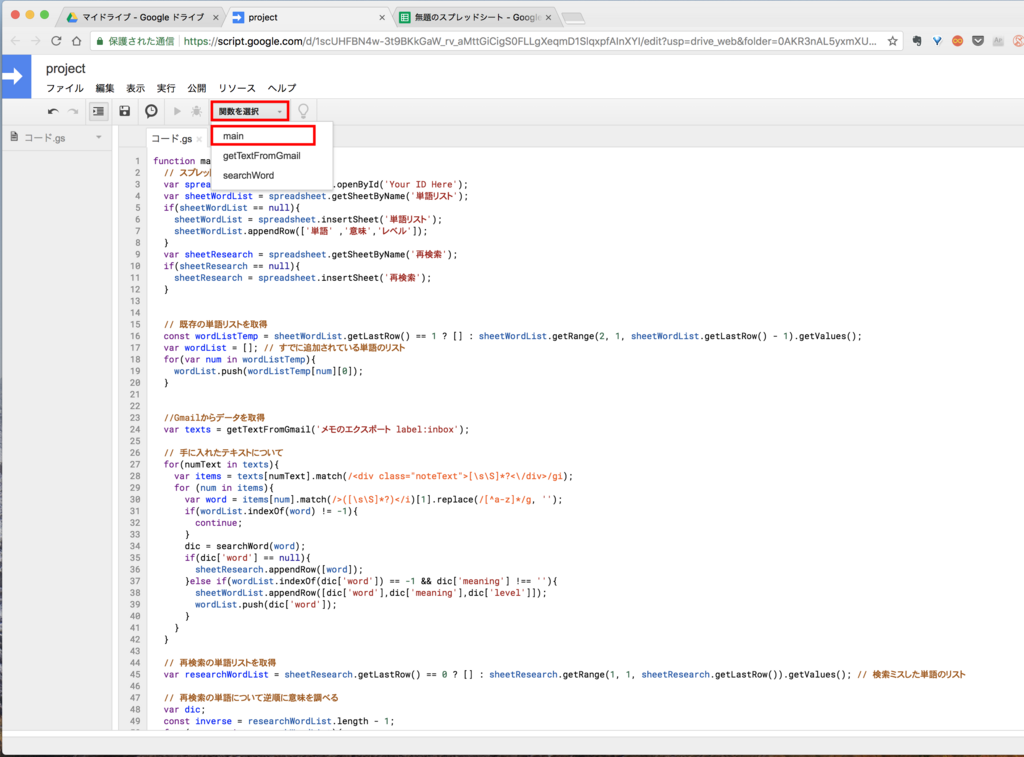Click the orange round extension icon
Viewport: 1024px width, 757px height.
pyautogui.click(x=957, y=41)
